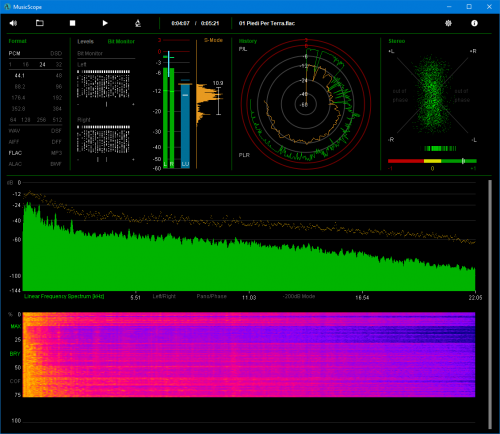
Task: Stop playback with the square button
Action: 72,23
